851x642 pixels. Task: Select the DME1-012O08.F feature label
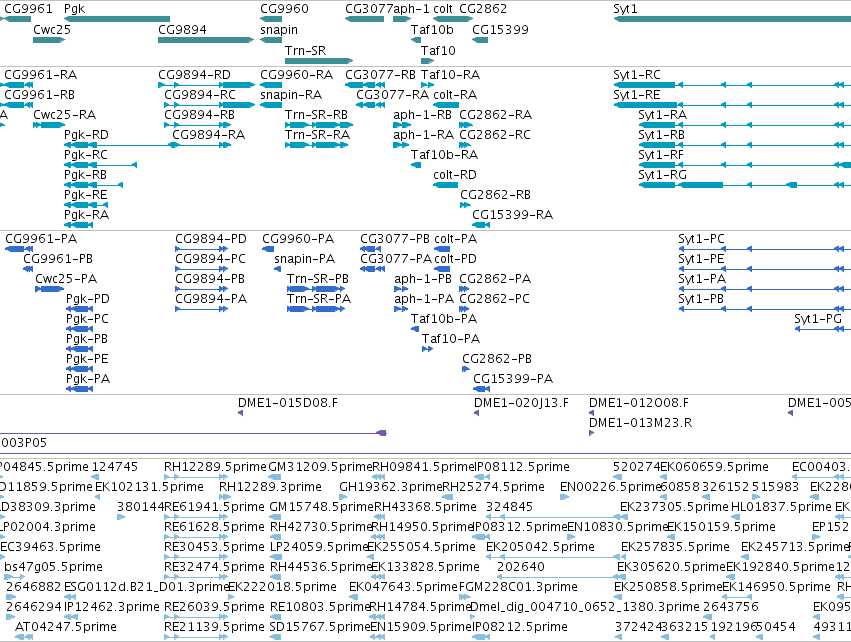[639, 403]
